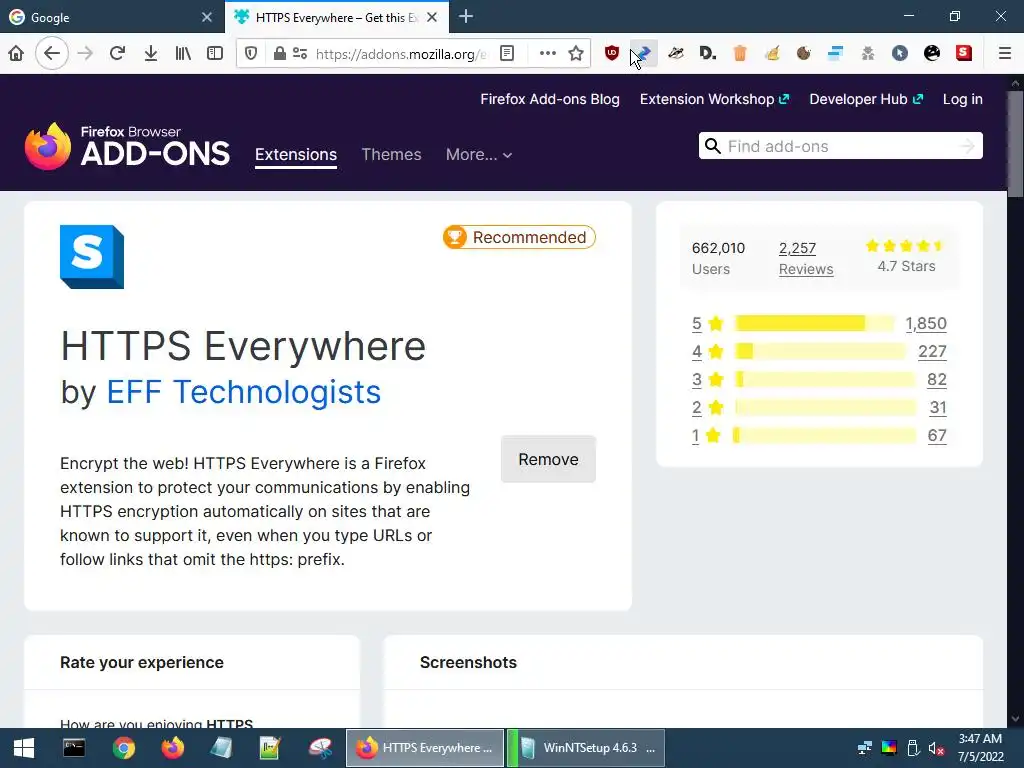The image size is (1024, 768).
Task: Open the Decentraleyes 'D.' extension
Action: pos(708,54)
